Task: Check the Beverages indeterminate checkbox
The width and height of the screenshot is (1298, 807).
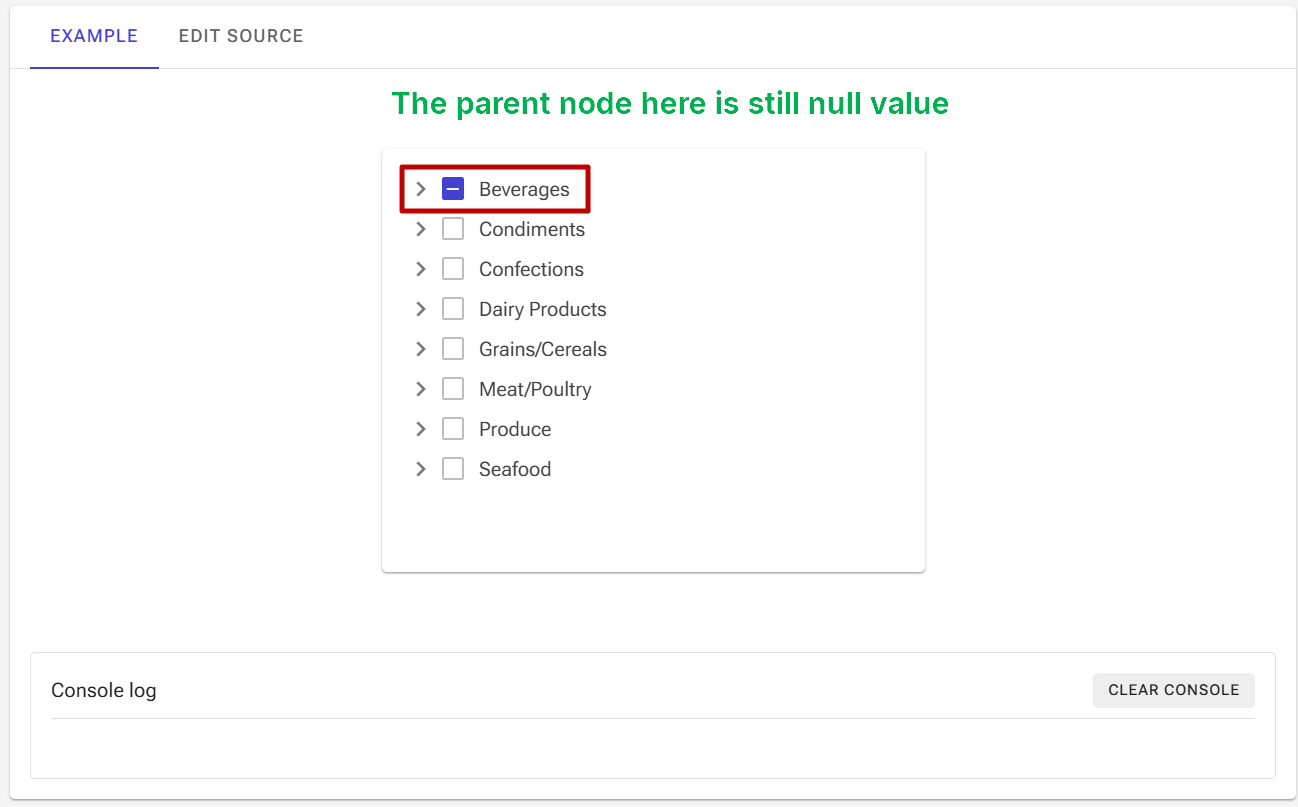Action: 453,188
